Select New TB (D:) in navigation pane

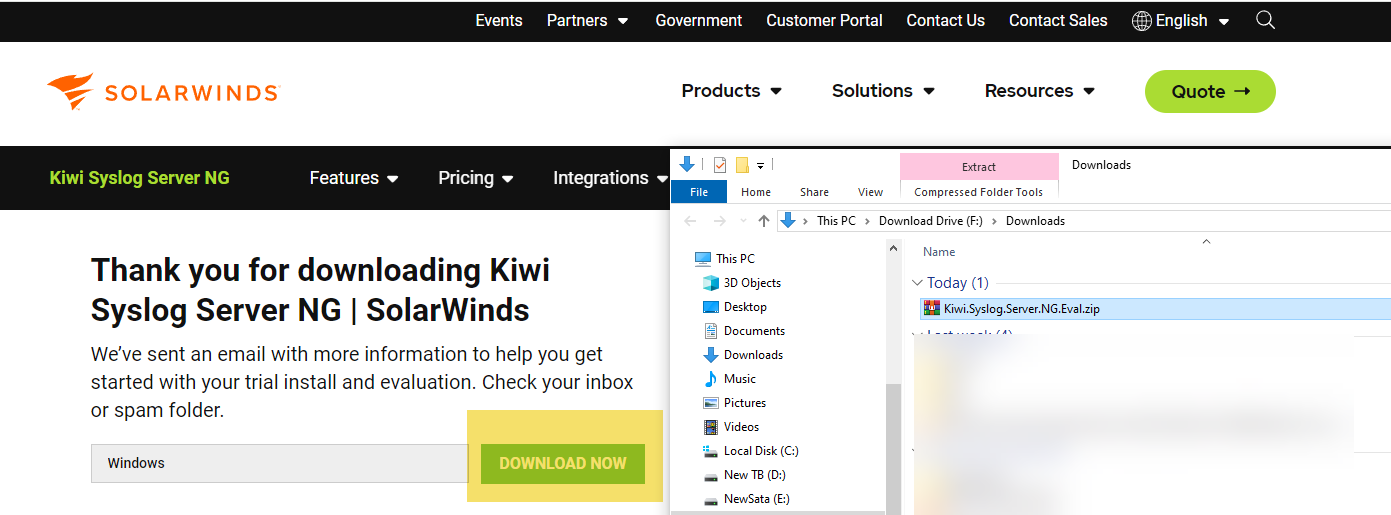pos(755,475)
